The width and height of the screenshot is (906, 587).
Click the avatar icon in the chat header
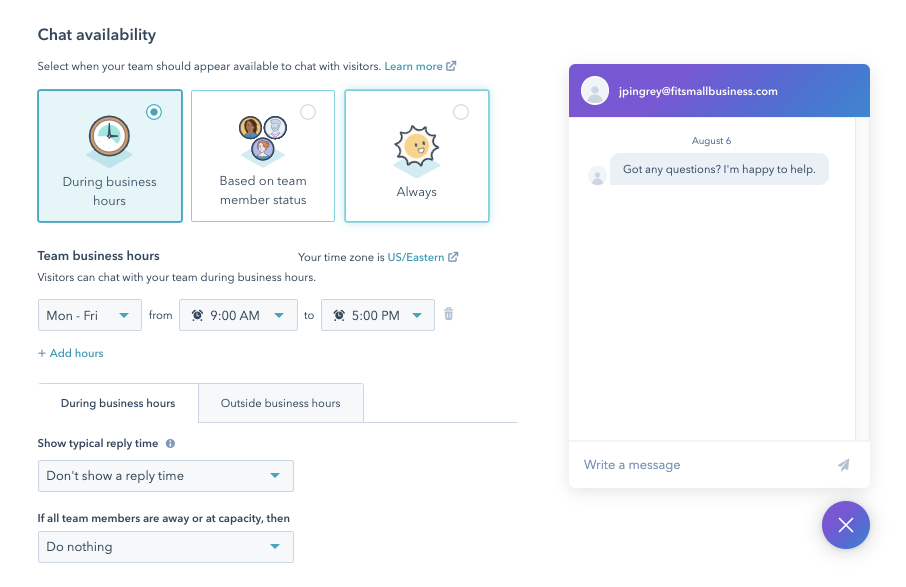[595, 90]
